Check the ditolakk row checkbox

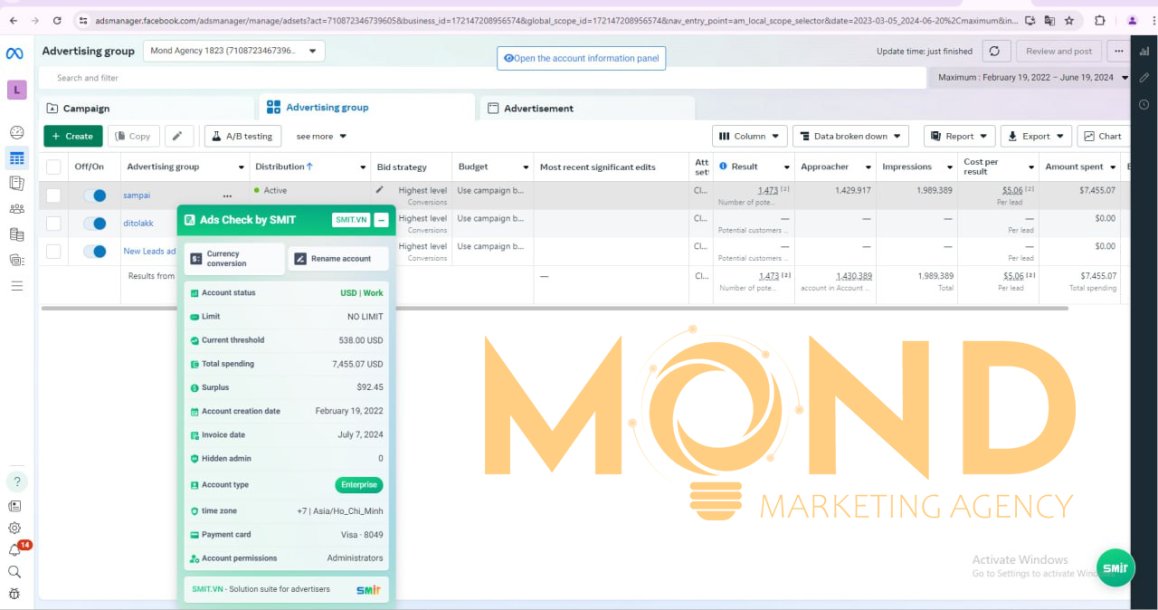[x=53, y=223]
